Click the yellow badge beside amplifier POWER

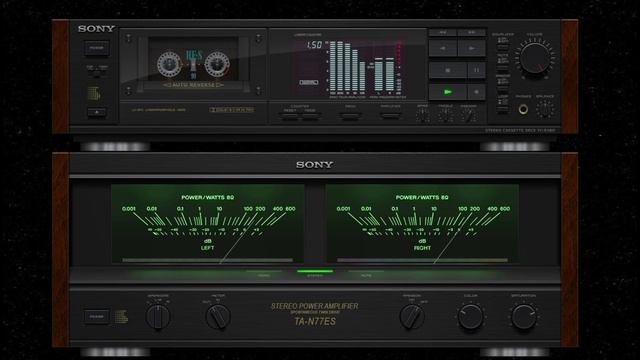(121, 317)
